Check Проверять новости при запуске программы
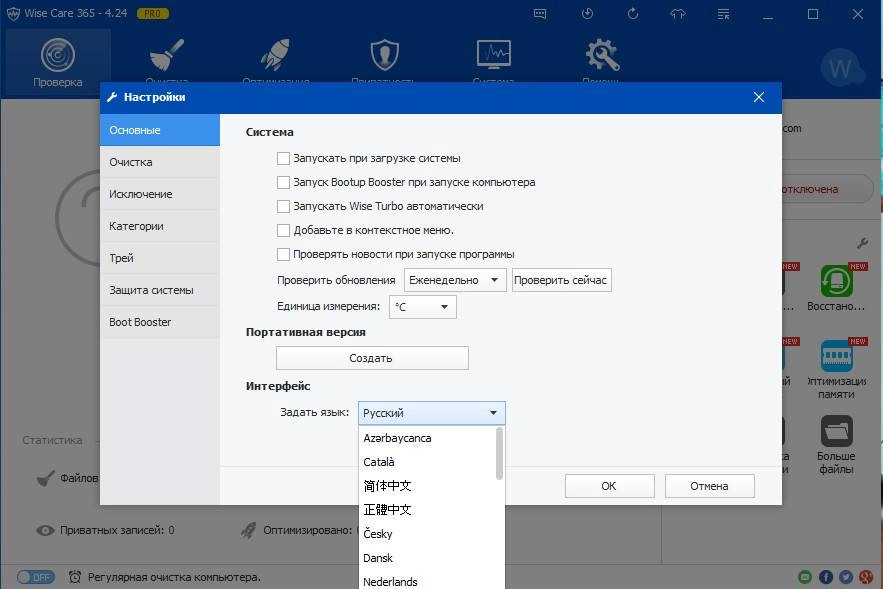Screen dimensions: 883x589 pyautogui.click(x=283, y=255)
